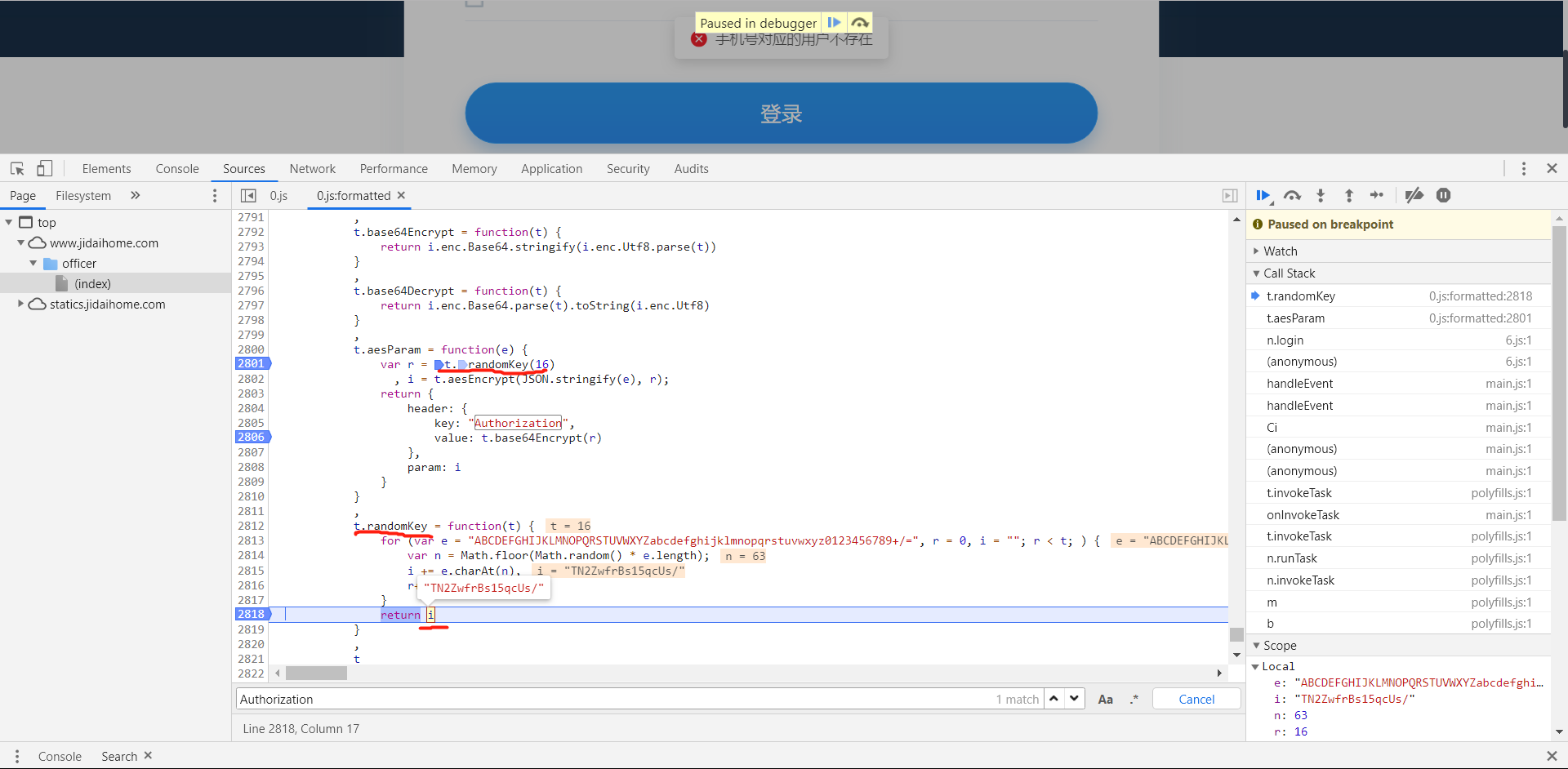Select n.login call stack frame
The image size is (1568, 769).
(1398, 340)
